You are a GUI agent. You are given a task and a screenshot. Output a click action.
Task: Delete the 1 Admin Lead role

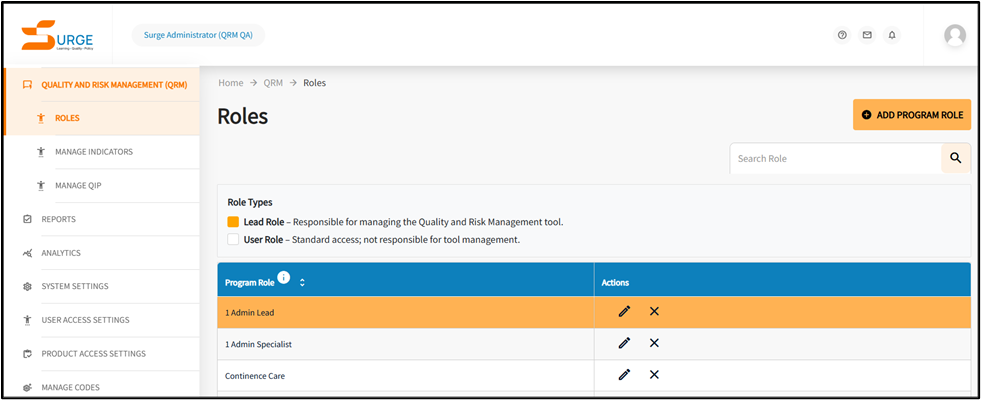654,312
